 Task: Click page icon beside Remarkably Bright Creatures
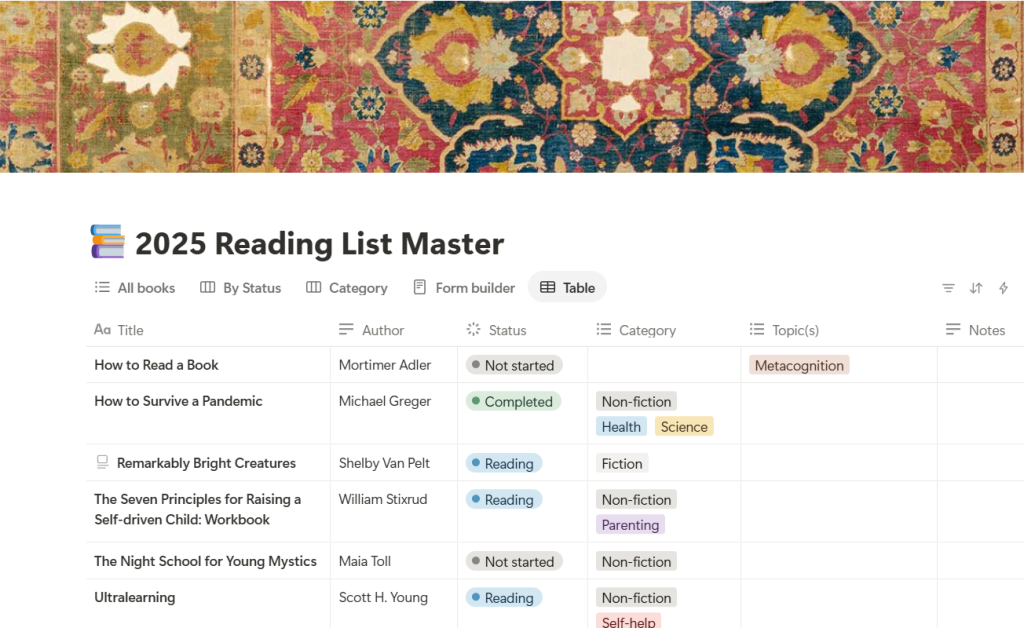click(102, 463)
